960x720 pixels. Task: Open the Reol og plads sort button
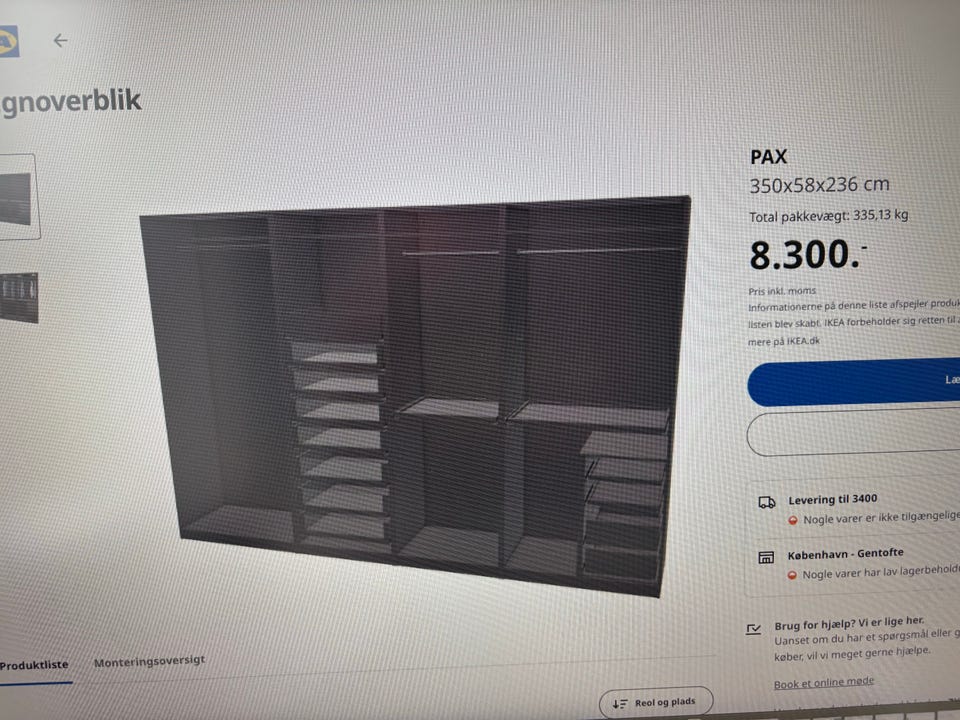tap(656, 702)
